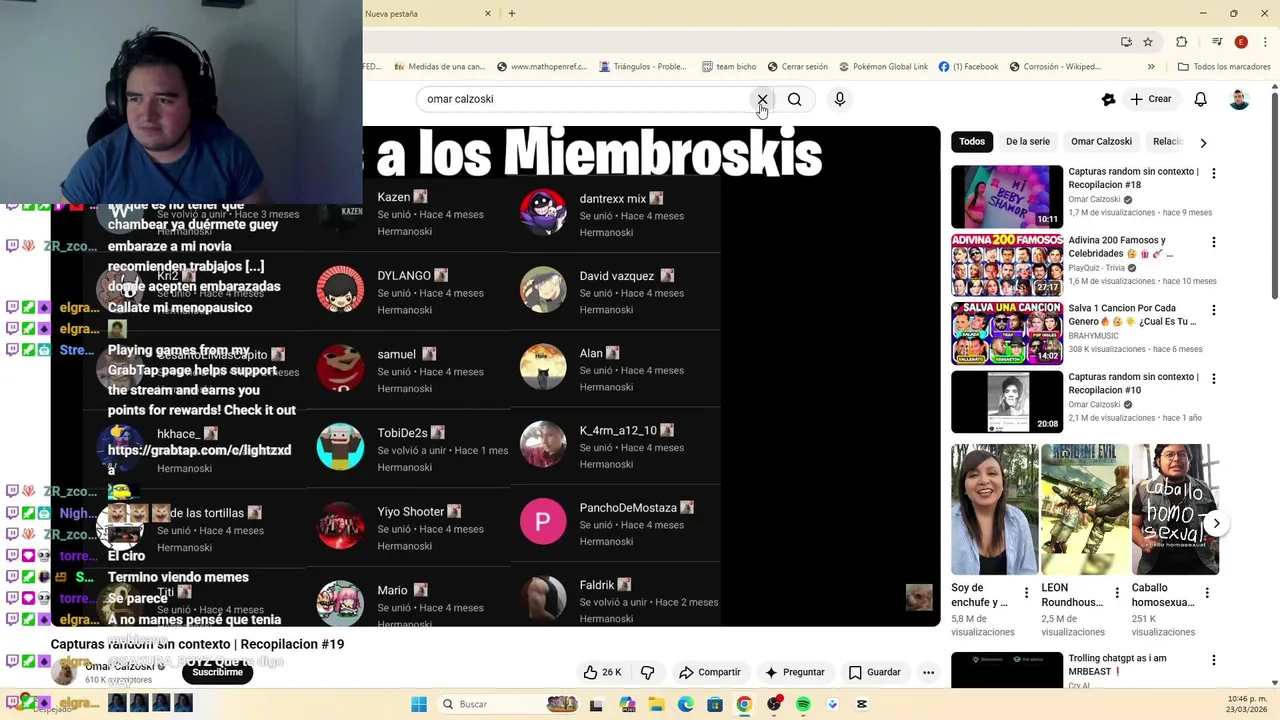Open Microsoft Edge from the taskbar

coord(686,704)
